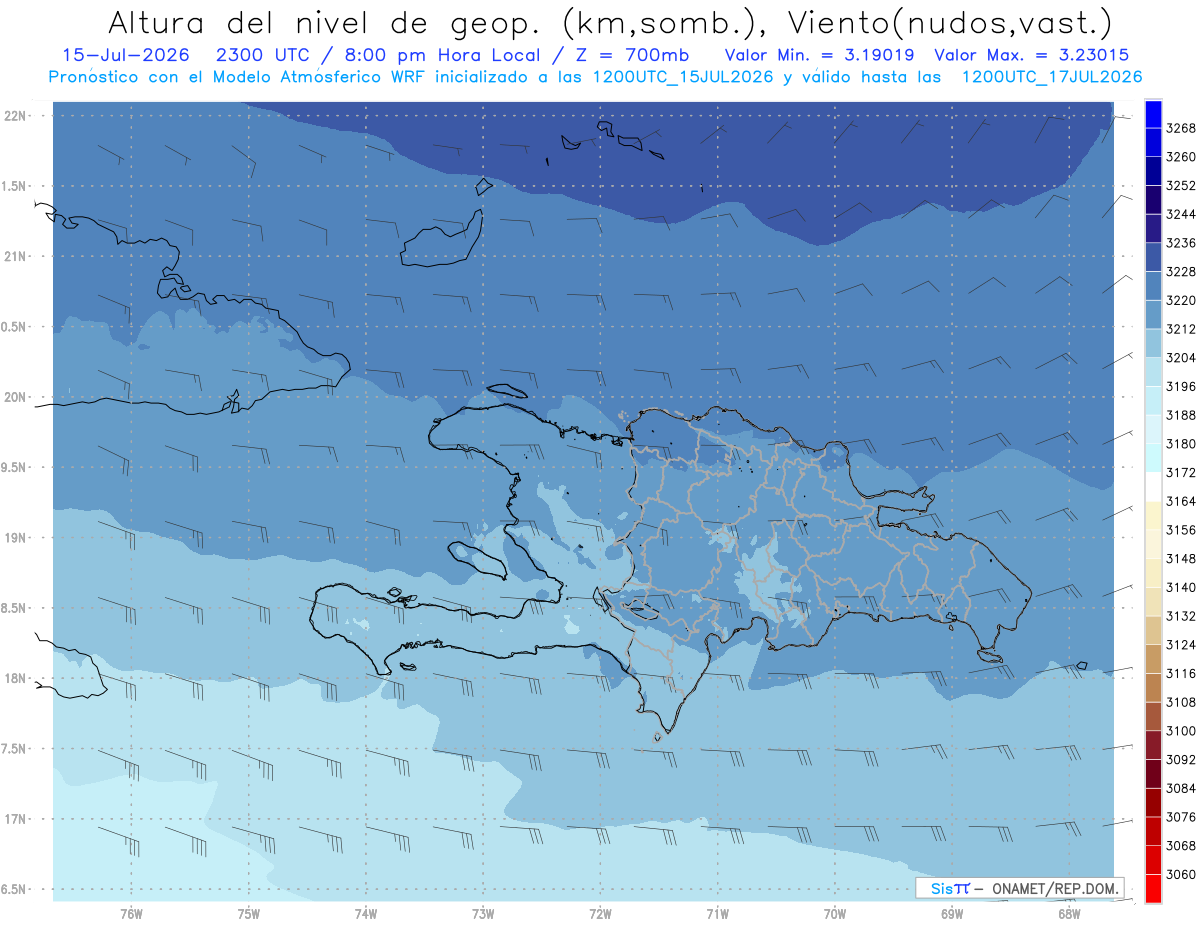Click the 3084 legend value
The image size is (1200, 927).
[1181, 788]
